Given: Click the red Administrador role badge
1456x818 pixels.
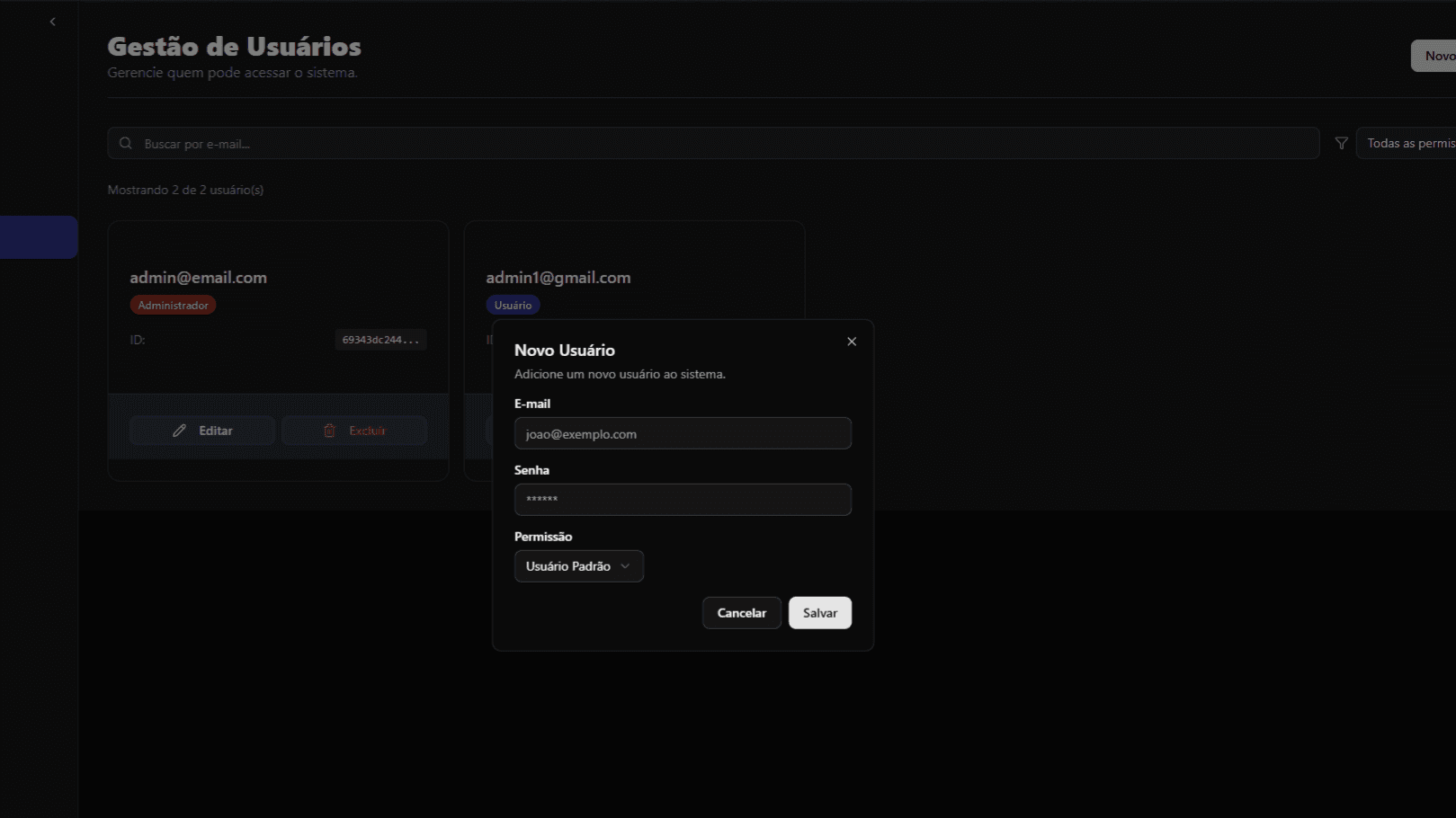Looking at the screenshot, I should tap(173, 306).
